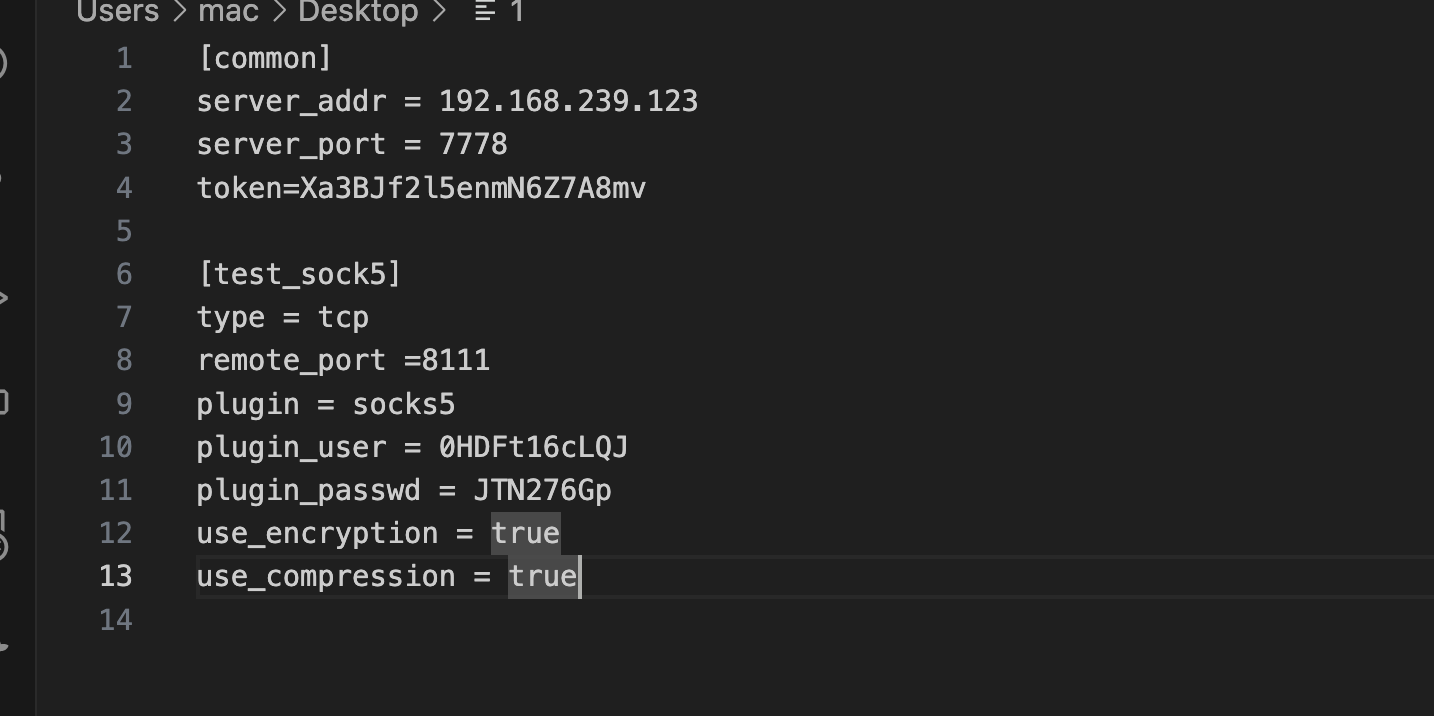Image resolution: width=1434 pixels, height=716 pixels.
Task: Open the Desktop breadcrumb folder
Action: click(358, 11)
